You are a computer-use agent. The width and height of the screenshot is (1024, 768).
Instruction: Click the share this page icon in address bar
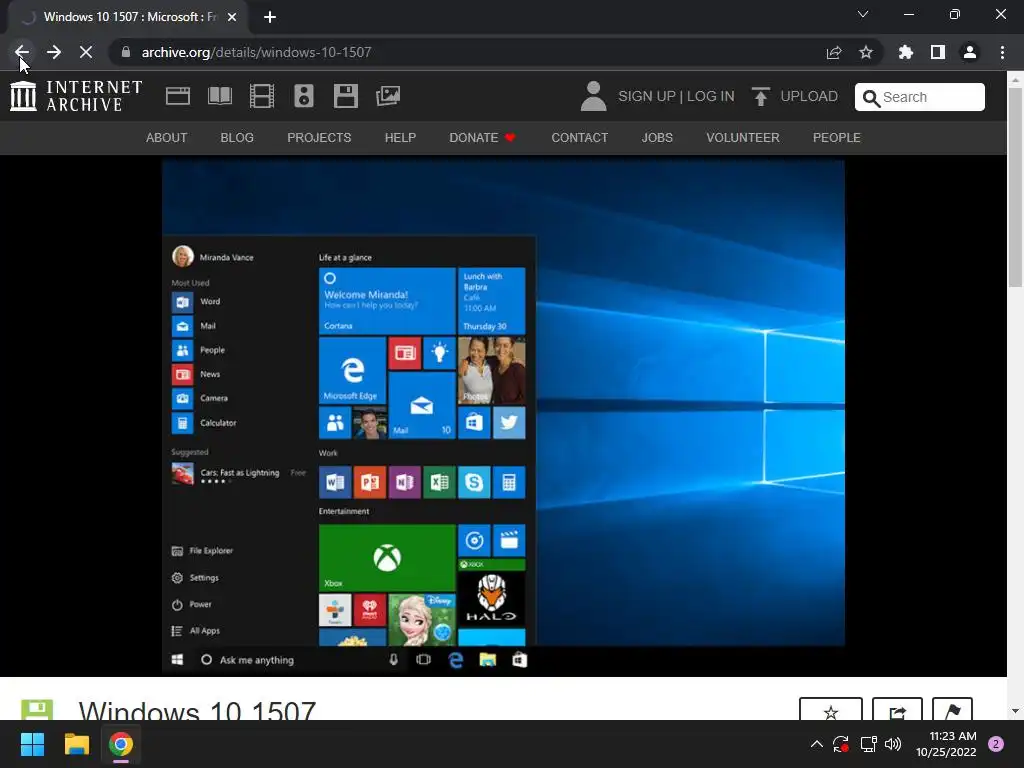pyautogui.click(x=834, y=52)
